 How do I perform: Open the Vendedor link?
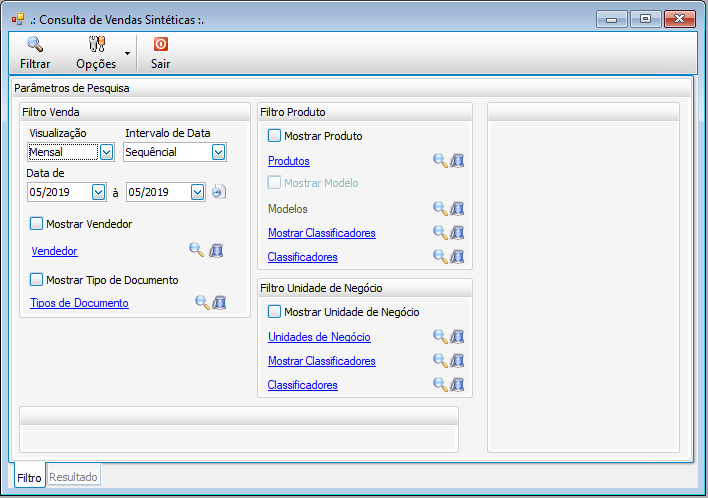tap(55, 251)
